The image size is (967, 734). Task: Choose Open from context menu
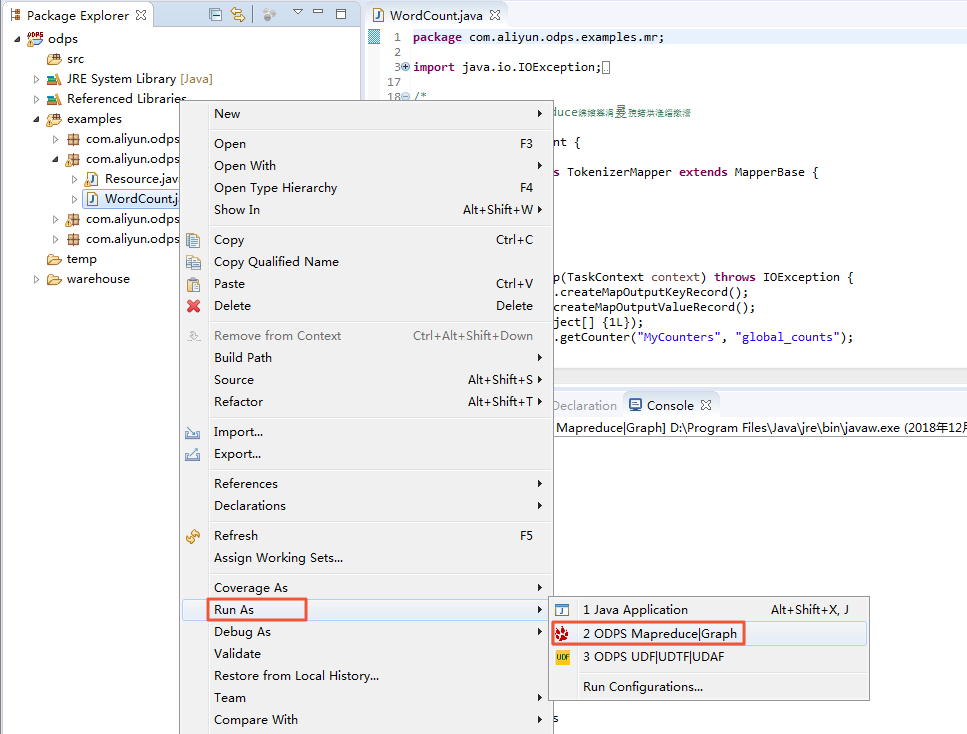tap(366, 144)
